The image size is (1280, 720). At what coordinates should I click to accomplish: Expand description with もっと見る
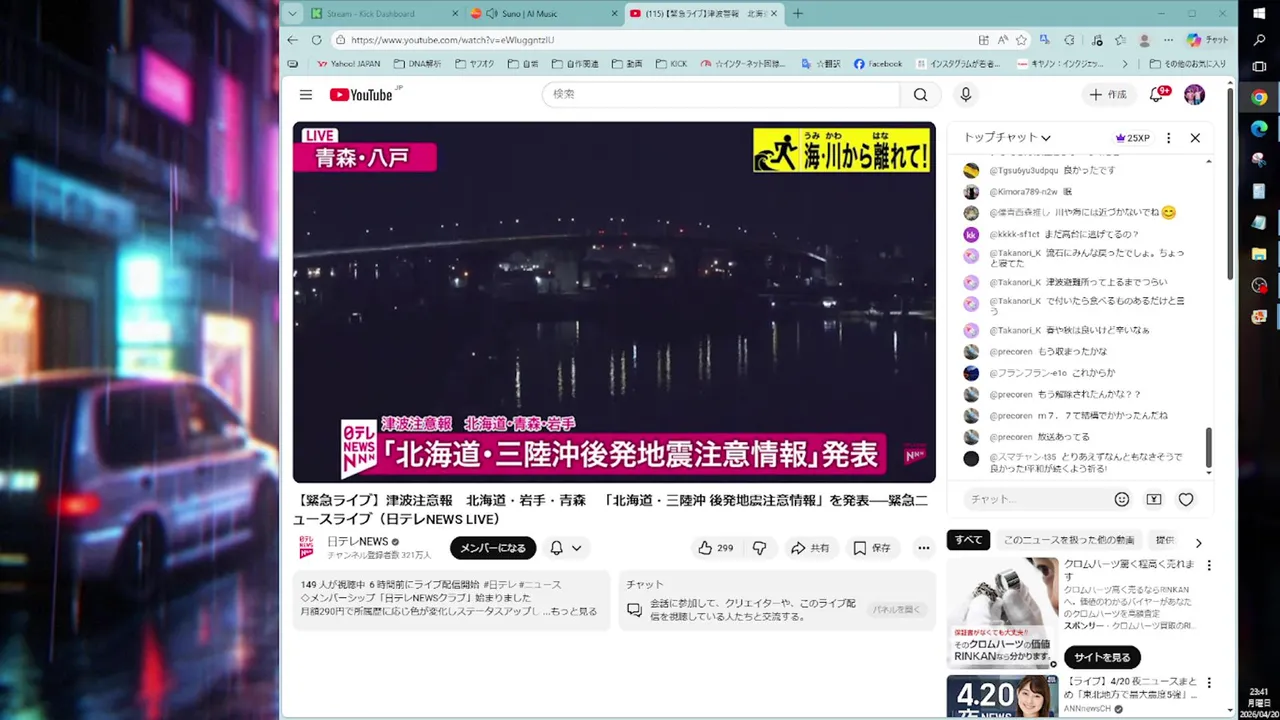pyautogui.click(x=574, y=611)
